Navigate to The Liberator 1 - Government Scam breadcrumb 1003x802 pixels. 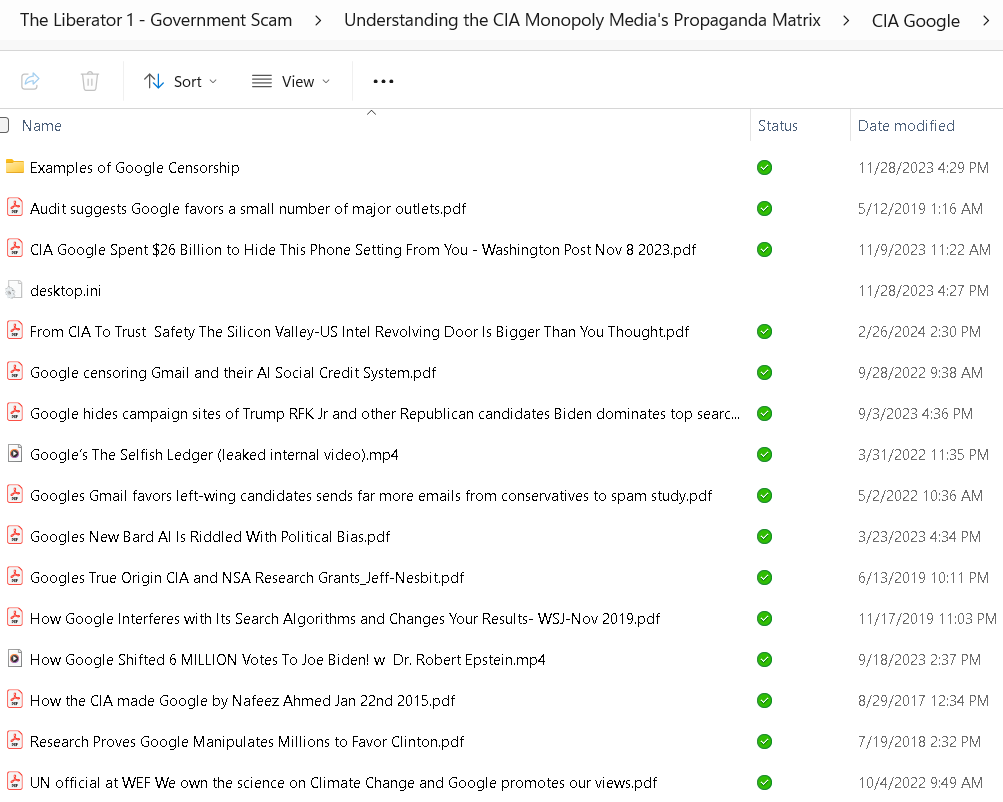coord(156,20)
